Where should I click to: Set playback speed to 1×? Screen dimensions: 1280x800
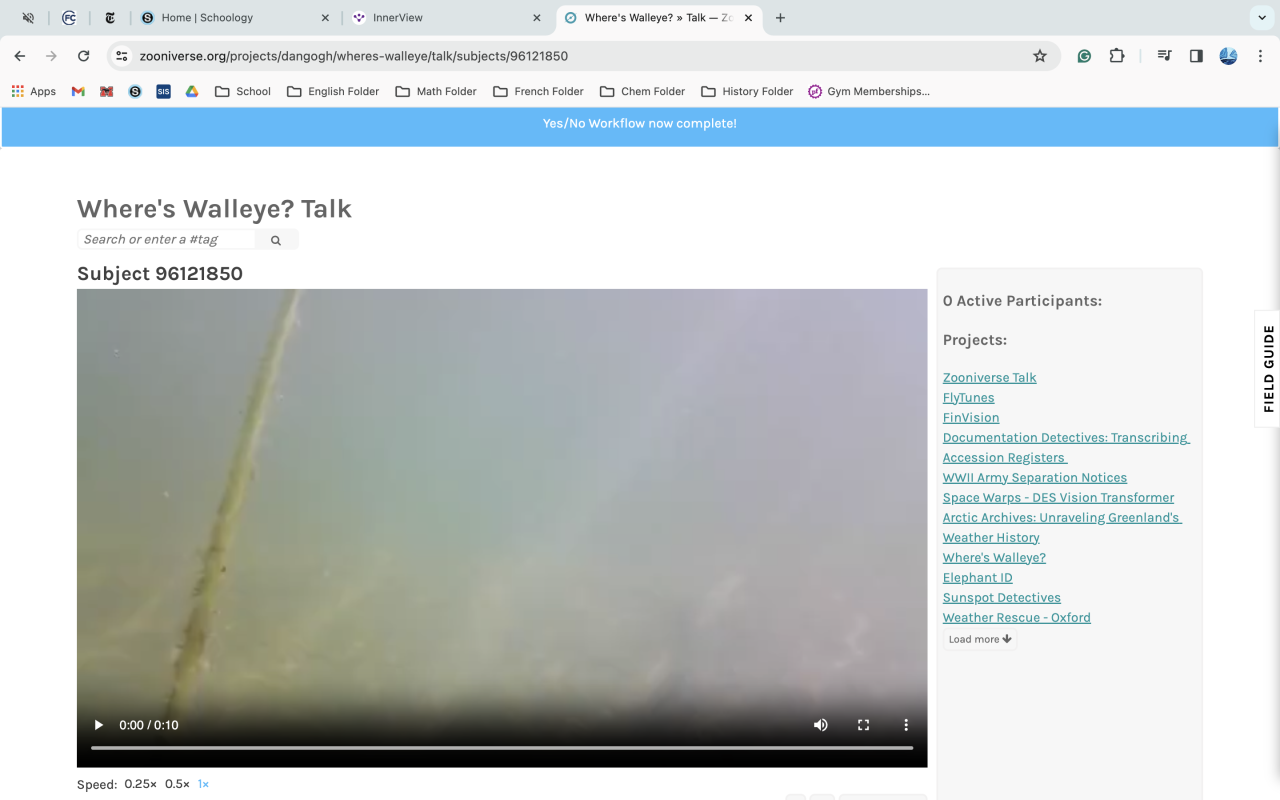(x=203, y=784)
